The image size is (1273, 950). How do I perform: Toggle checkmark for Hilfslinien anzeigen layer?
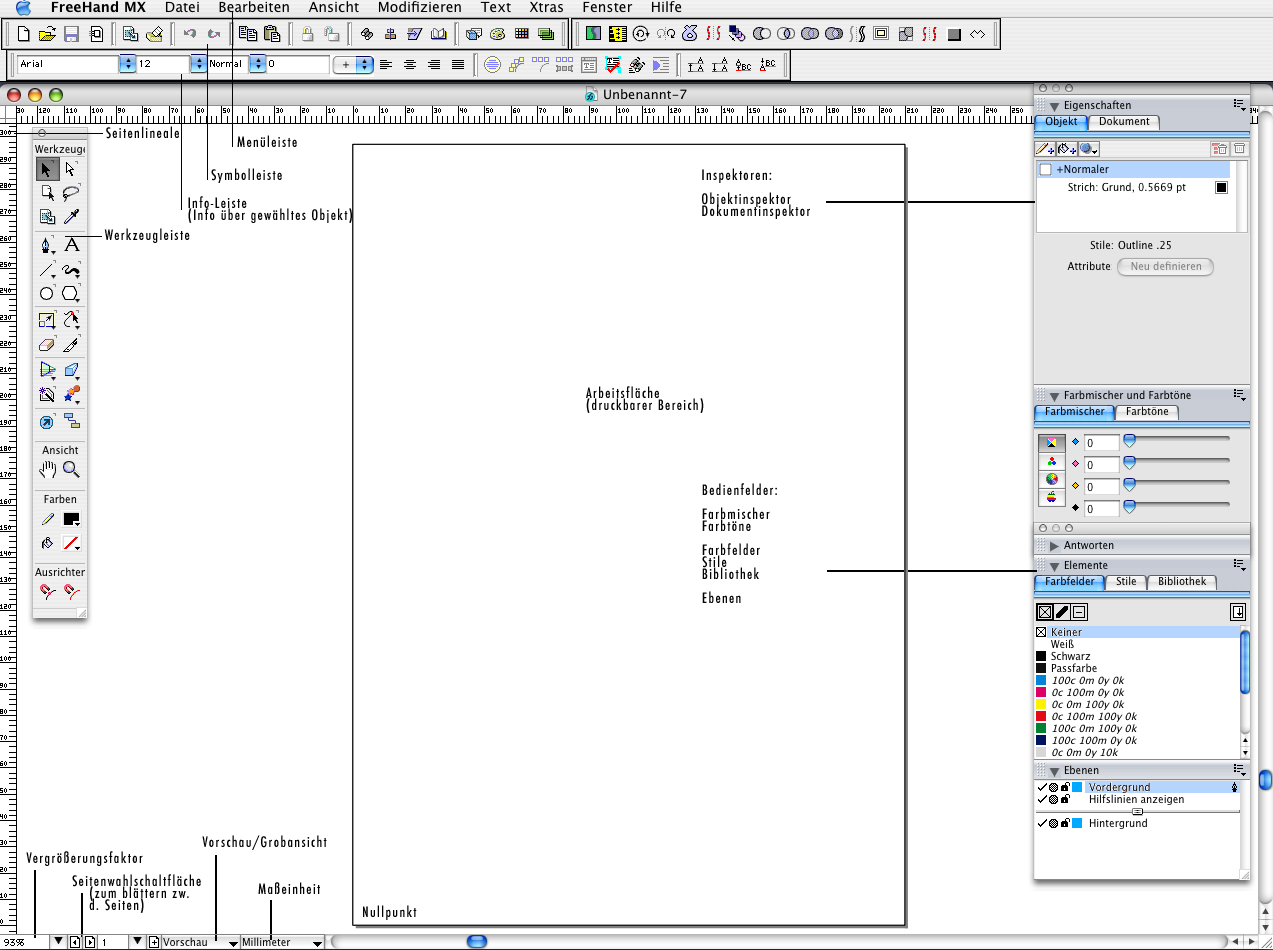1042,800
